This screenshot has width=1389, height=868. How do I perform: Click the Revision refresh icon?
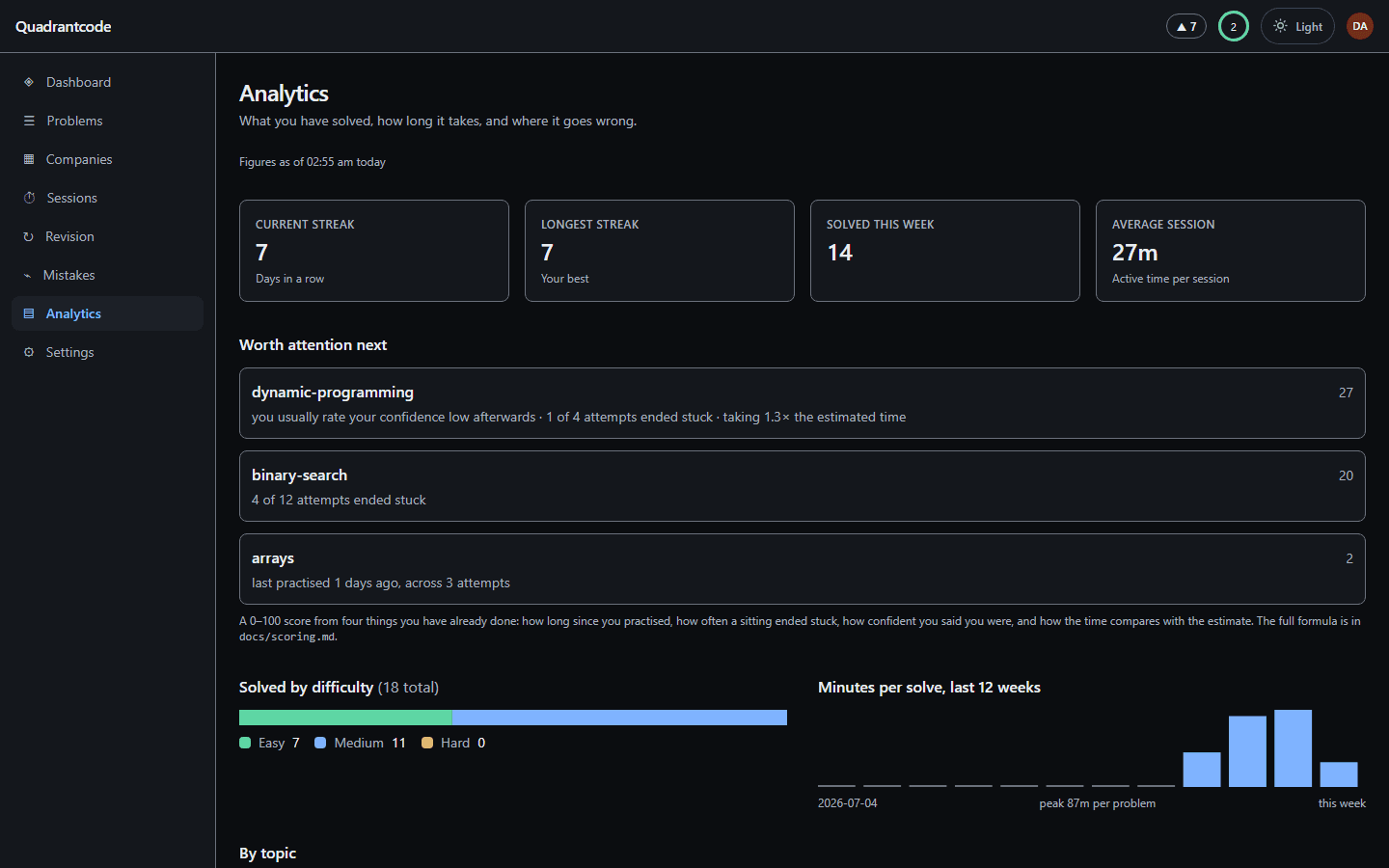pos(28,236)
